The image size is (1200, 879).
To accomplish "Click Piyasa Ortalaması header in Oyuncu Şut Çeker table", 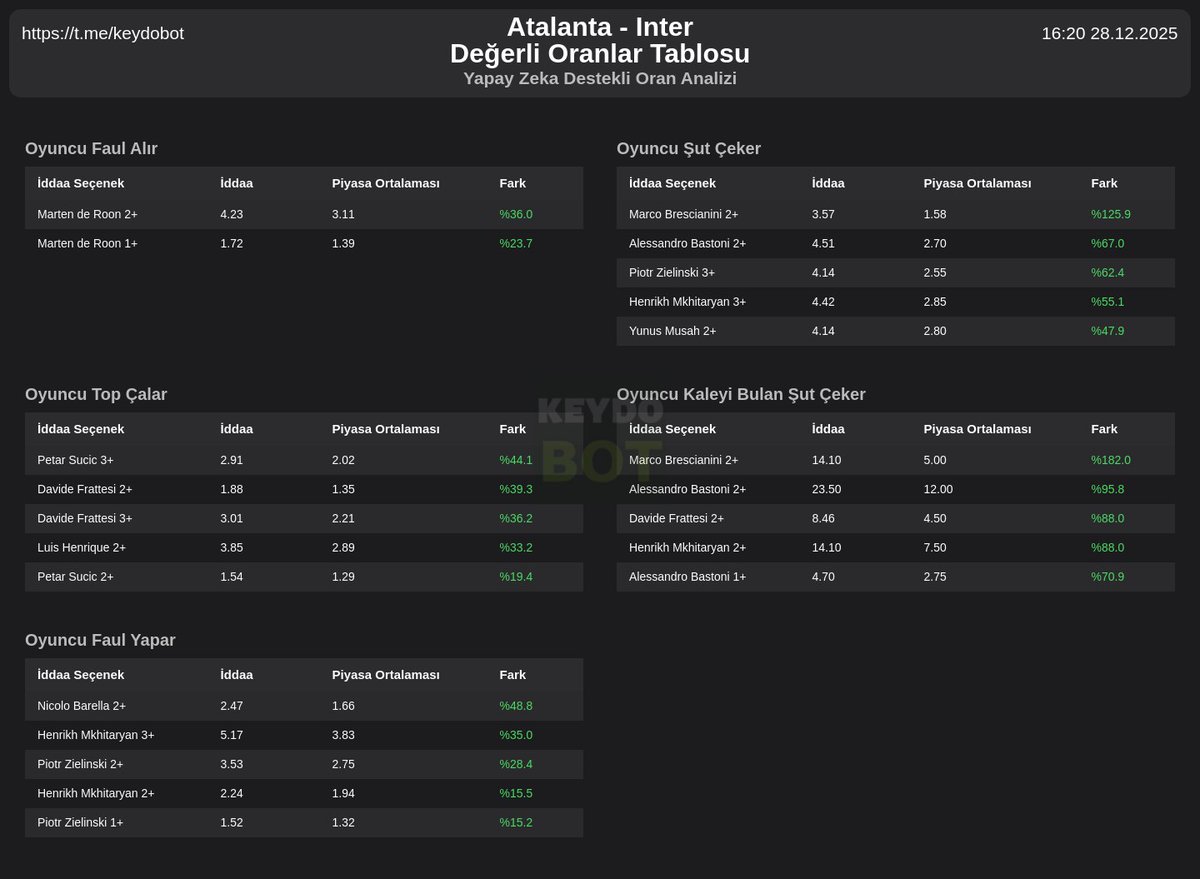I will click(x=977, y=183).
